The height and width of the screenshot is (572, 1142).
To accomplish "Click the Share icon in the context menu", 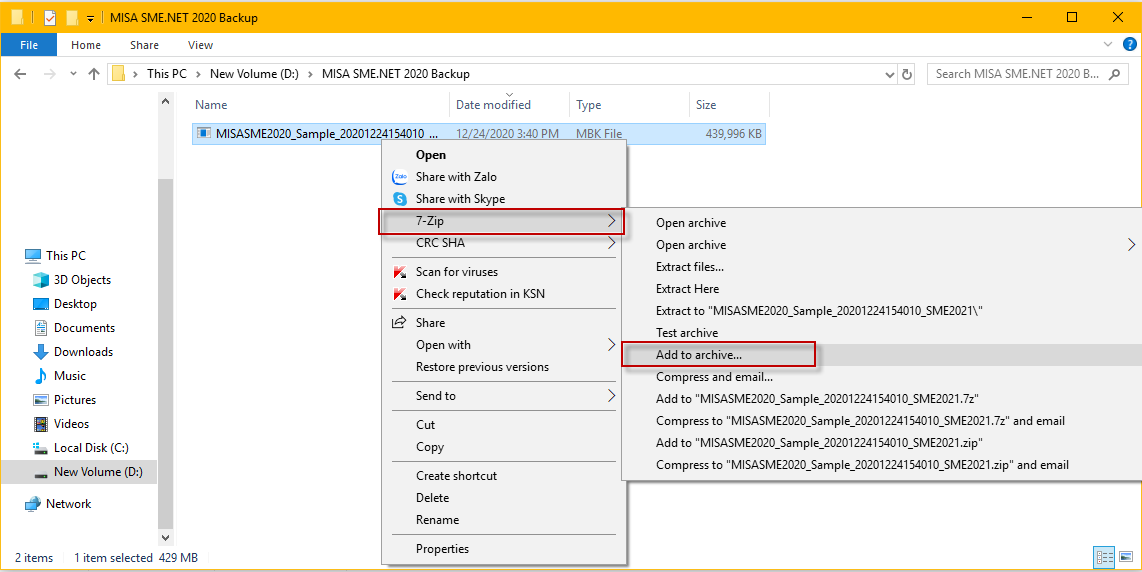I will tap(400, 323).
